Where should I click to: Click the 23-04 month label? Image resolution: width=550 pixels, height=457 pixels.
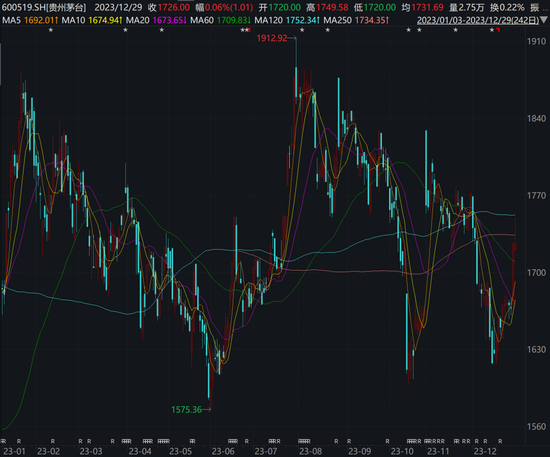(x=140, y=451)
